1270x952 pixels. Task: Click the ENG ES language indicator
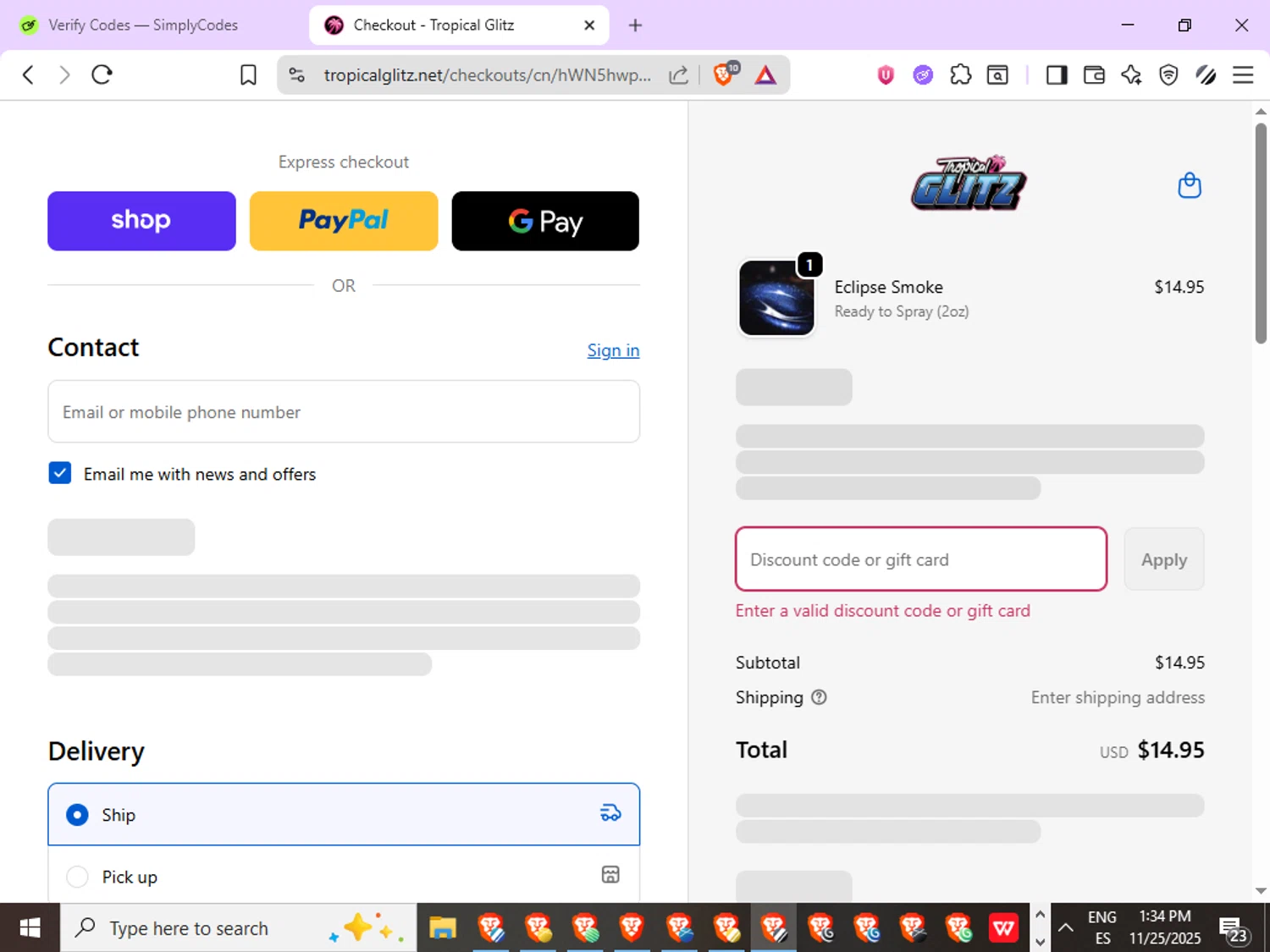click(1102, 928)
